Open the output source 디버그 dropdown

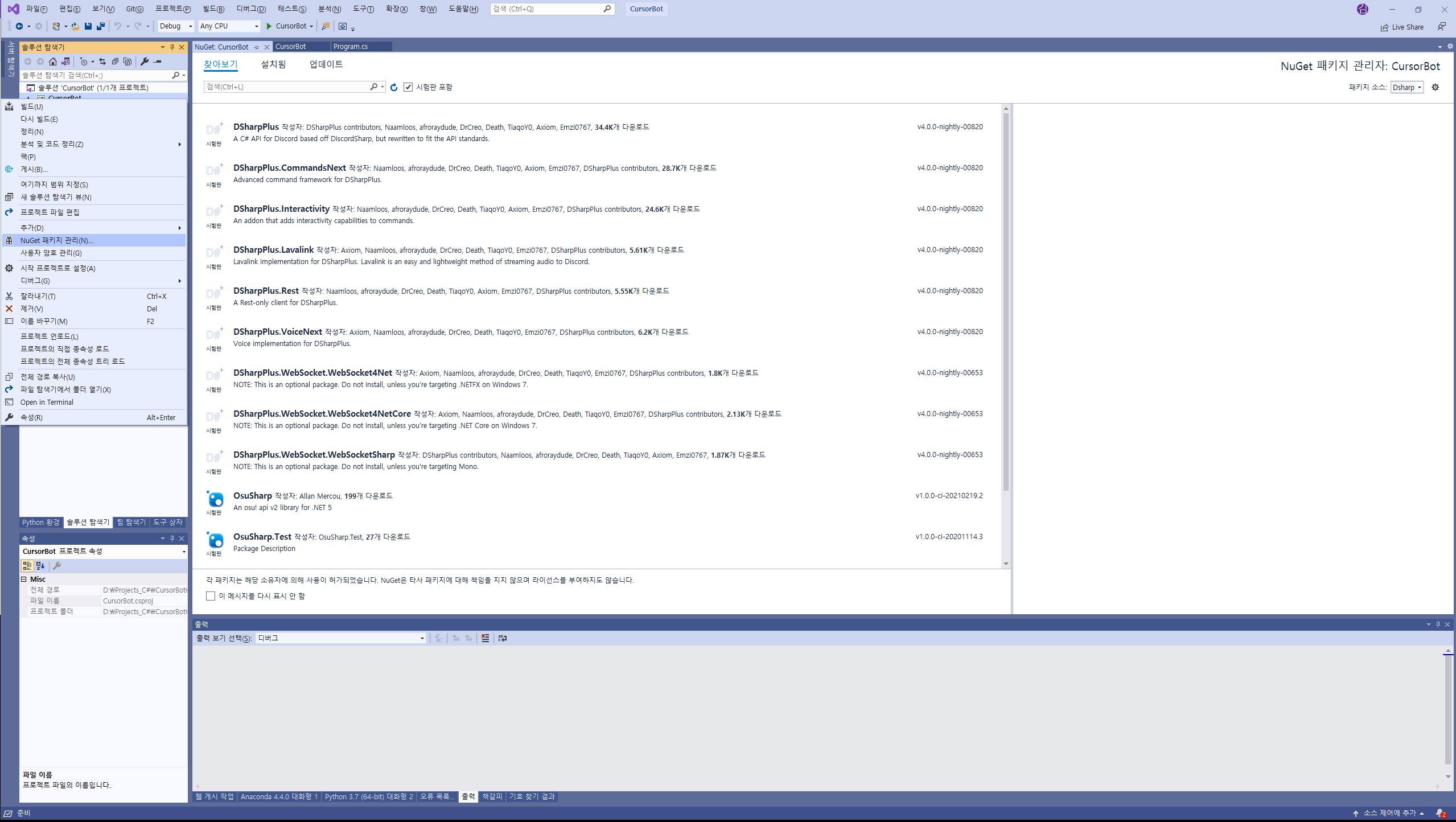click(x=341, y=638)
